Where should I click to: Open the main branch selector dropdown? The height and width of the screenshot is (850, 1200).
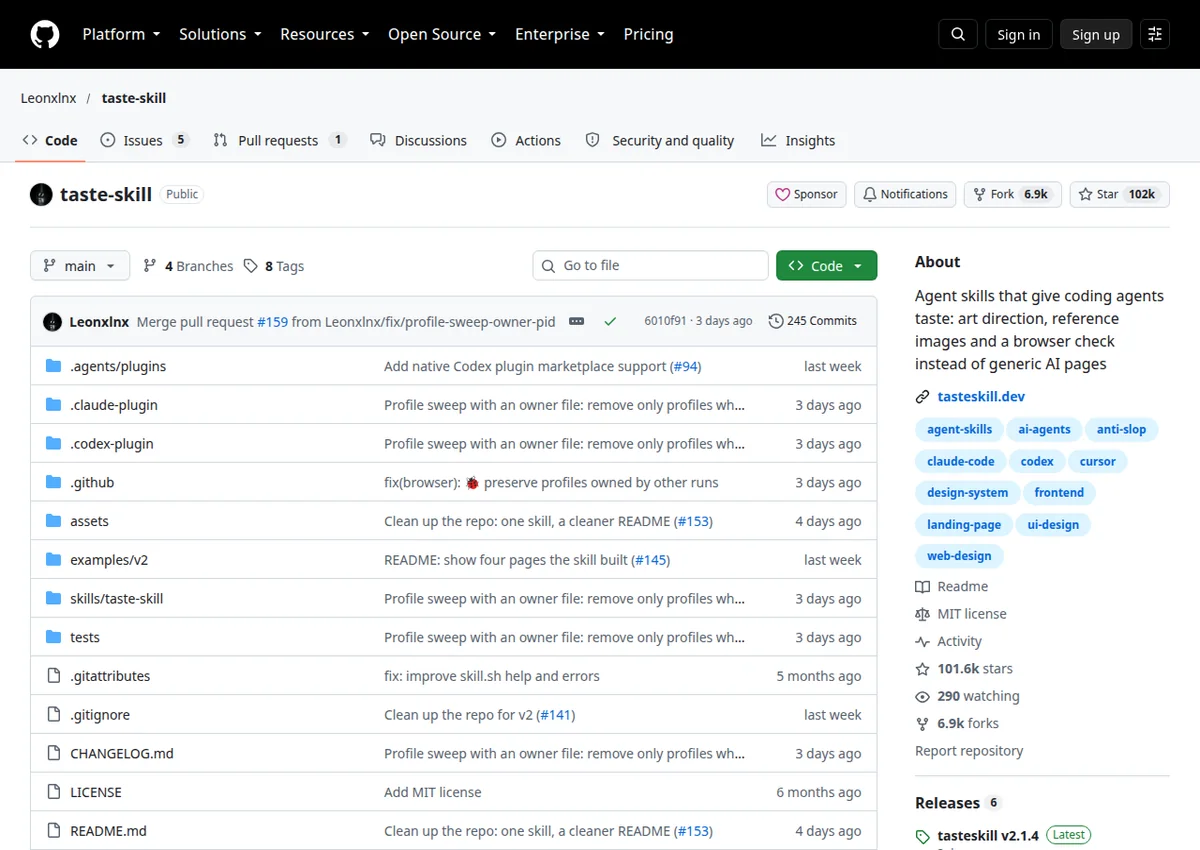[80, 266]
